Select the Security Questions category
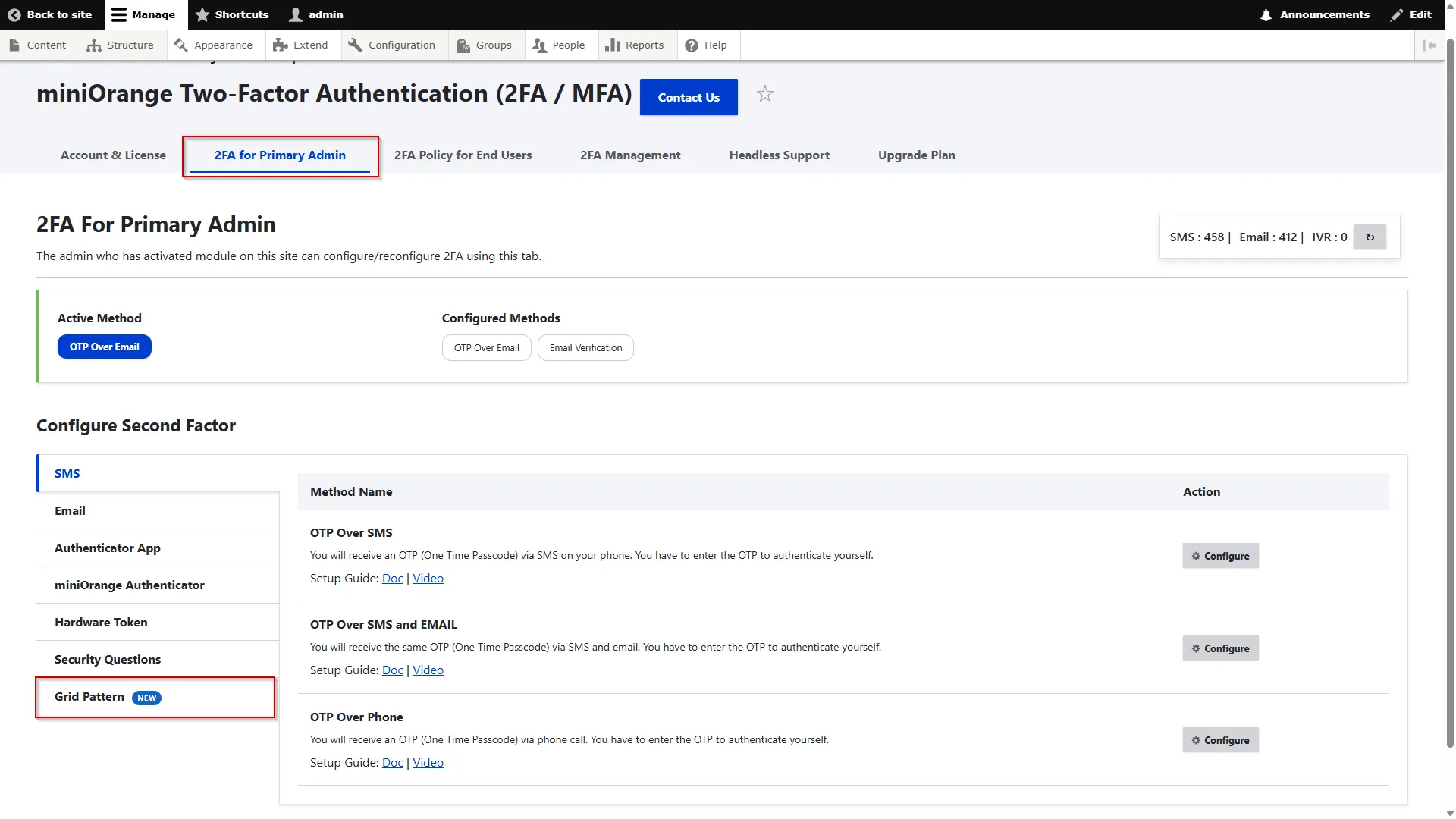 click(158, 659)
